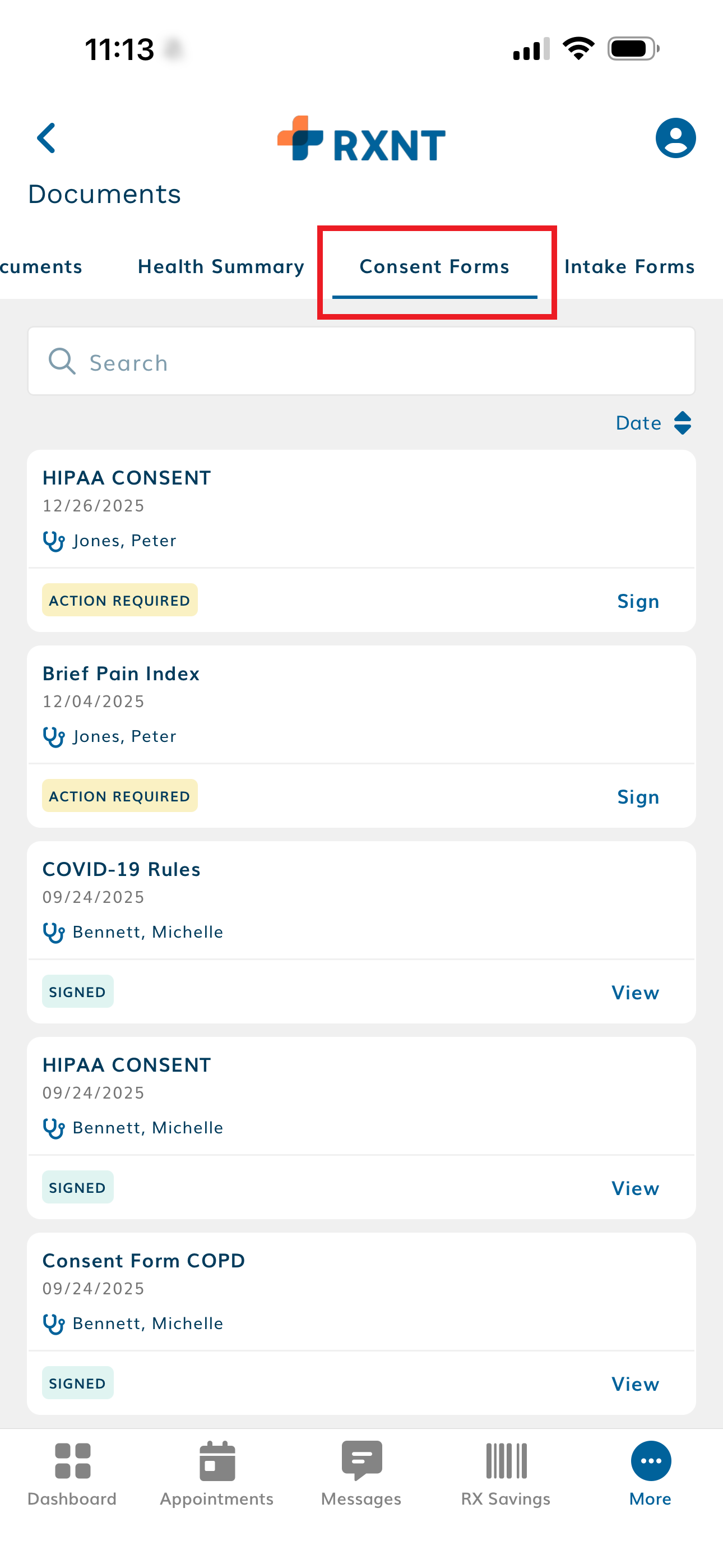Toggle the Date sort order
The width and height of the screenshot is (723, 1568).
(654, 423)
